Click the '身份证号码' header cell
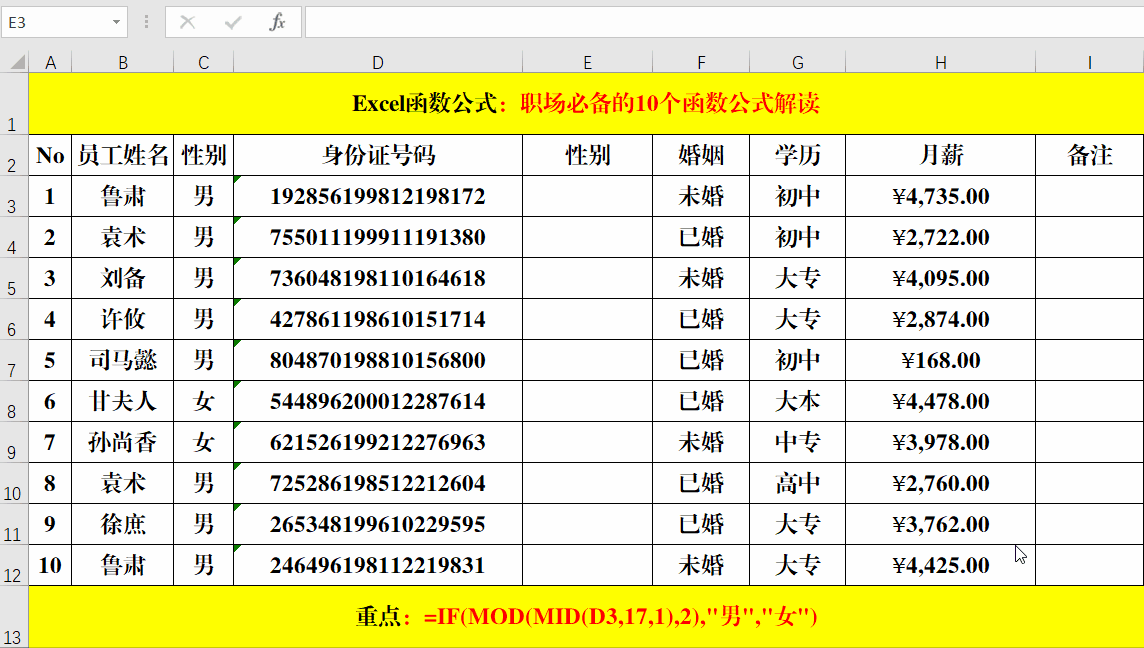 [378, 155]
